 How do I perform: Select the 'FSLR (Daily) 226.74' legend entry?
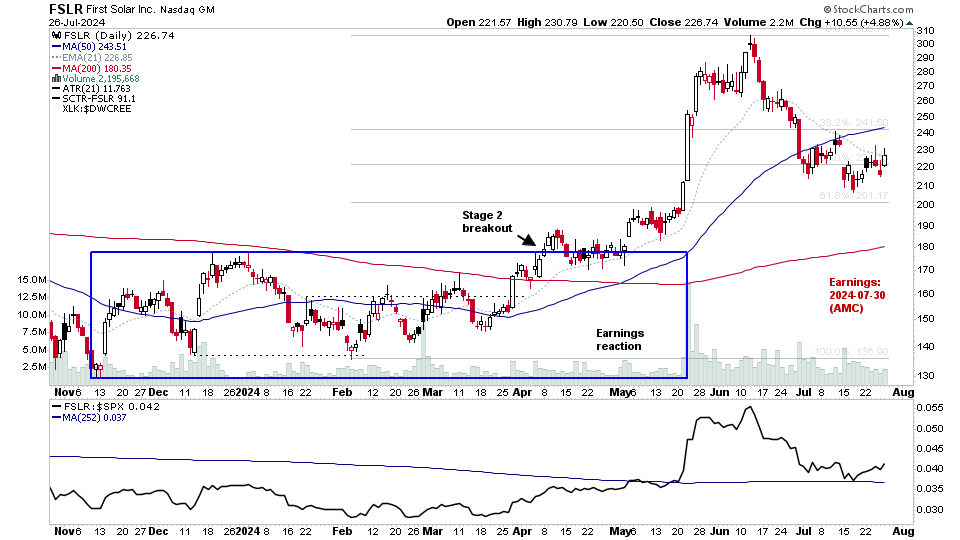click(119, 36)
